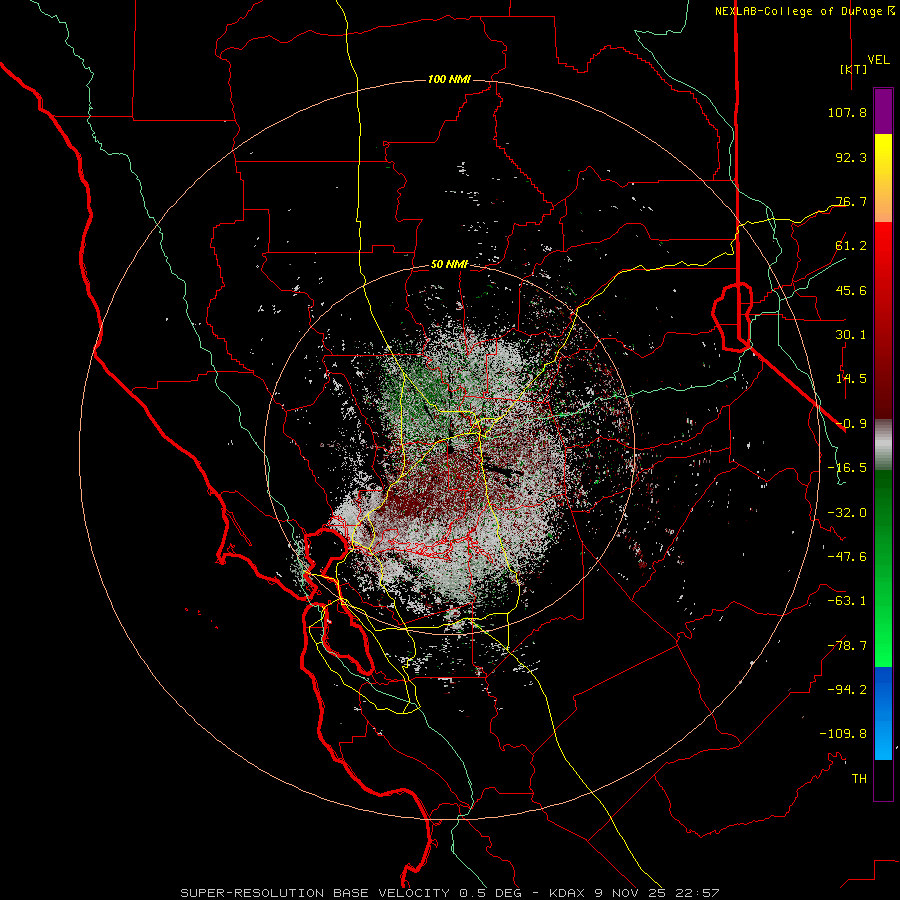Image resolution: width=900 pixels, height=900 pixels.
Task: Click the -47.6 velocity scale value
Action: click(847, 557)
